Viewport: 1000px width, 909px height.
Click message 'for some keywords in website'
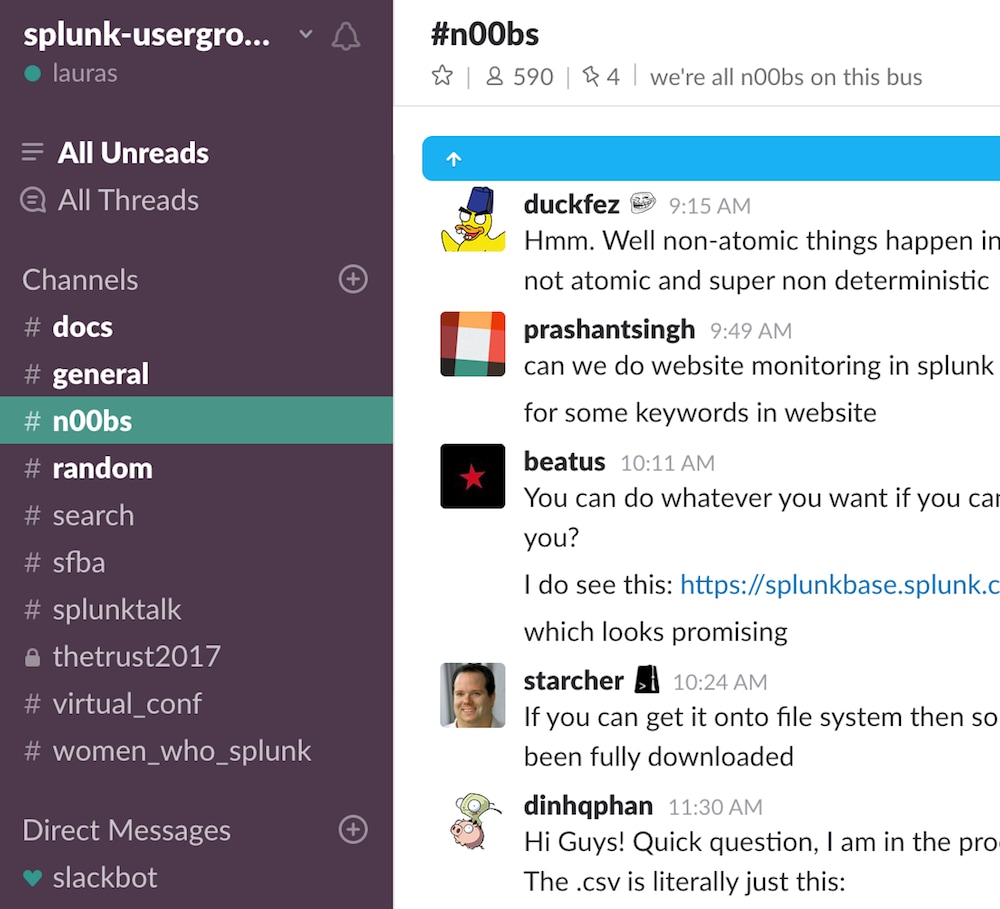(700, 413)
